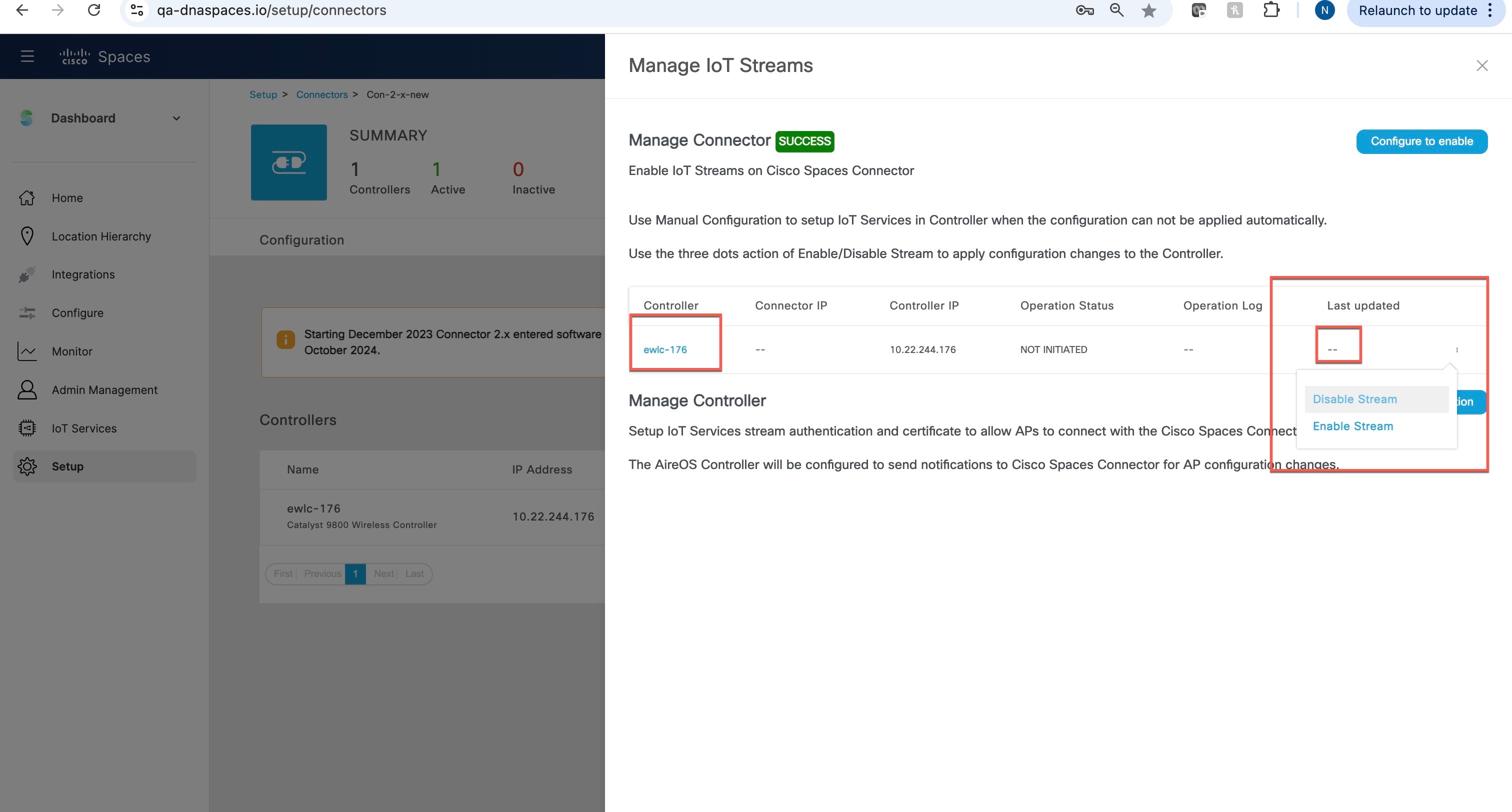Click pagination Next
The width and height of the screenshot is (1512, 812).
click(384, 573)
